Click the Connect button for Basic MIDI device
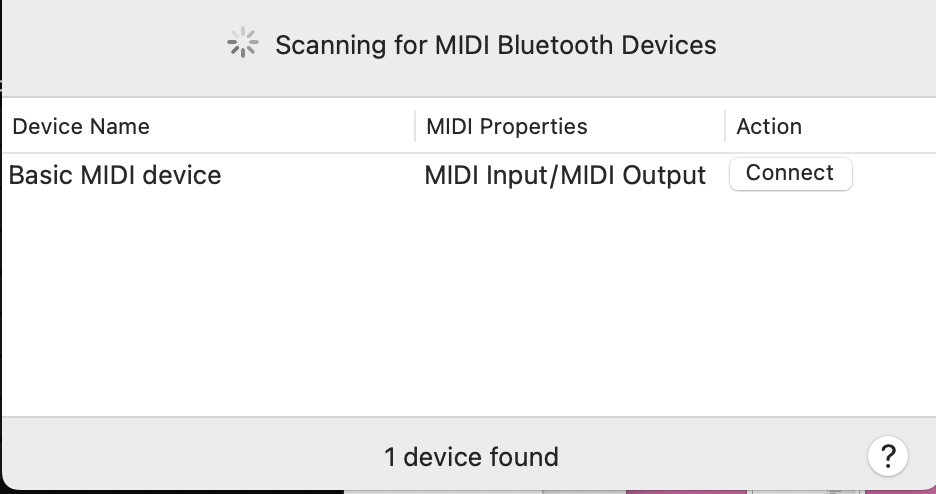Image resolution: width=936 pixels, height=494 pixels. 790,174
